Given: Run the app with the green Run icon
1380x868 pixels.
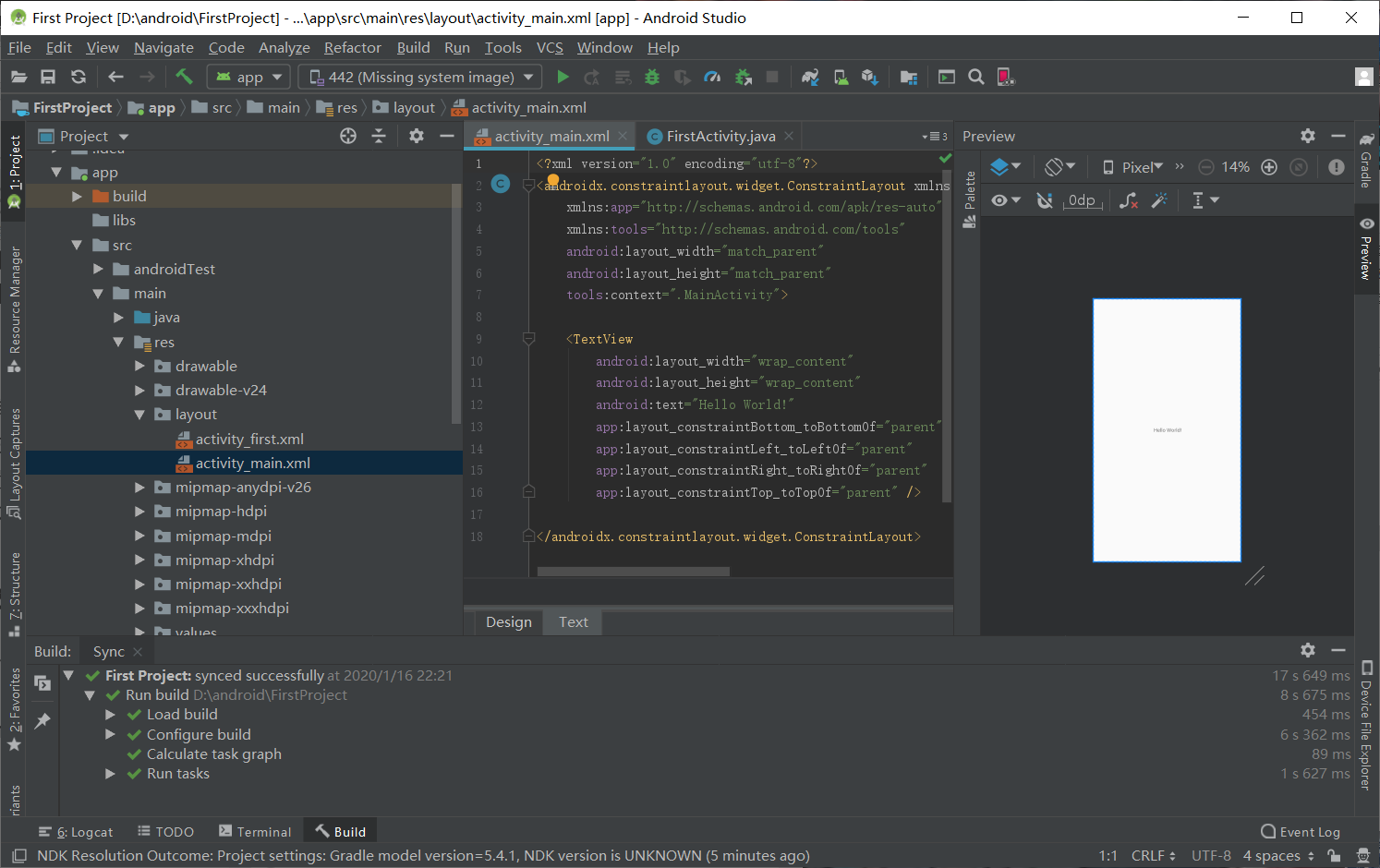Looking at the screenshot, I should (563, 77).
